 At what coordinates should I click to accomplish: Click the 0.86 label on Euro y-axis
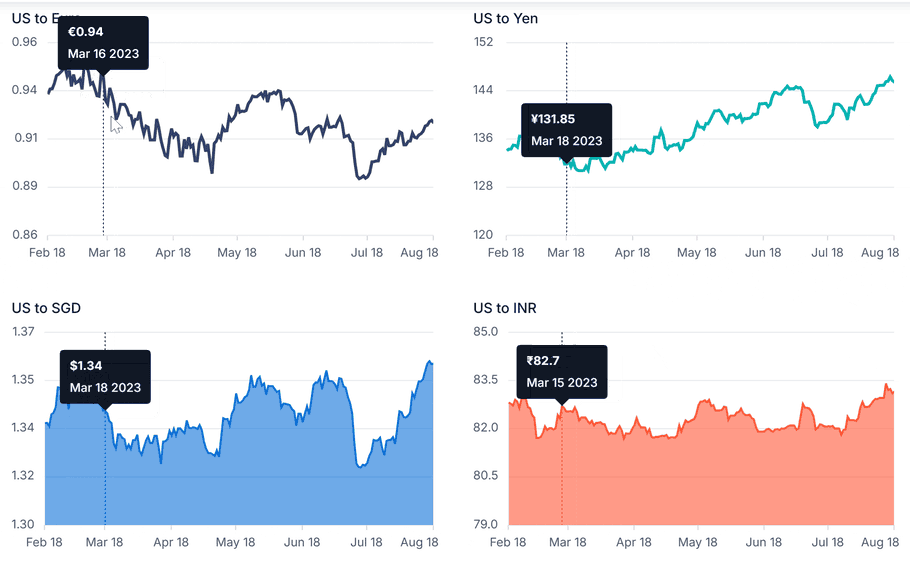[24, 235]
